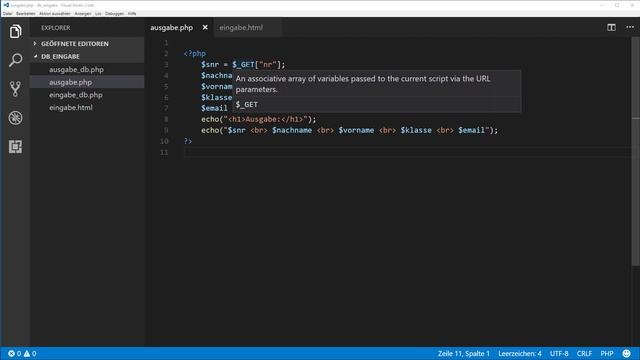The height and width of the screenshot is (360, 640).
Task: Click $nachname in the echo on line 9
Action: pyautogui.click(x=292, y=130)
